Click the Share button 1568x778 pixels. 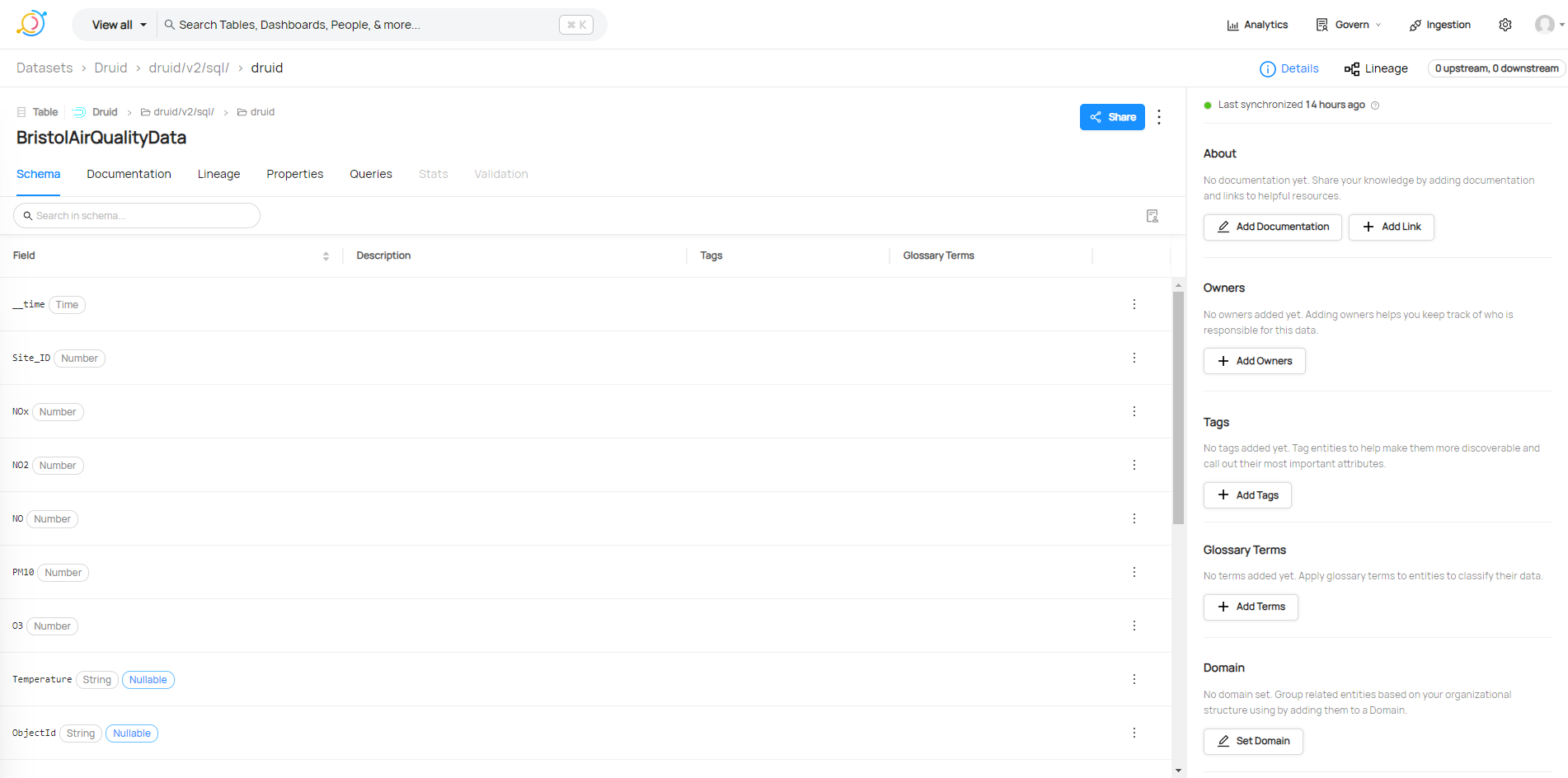point(1112,117)
